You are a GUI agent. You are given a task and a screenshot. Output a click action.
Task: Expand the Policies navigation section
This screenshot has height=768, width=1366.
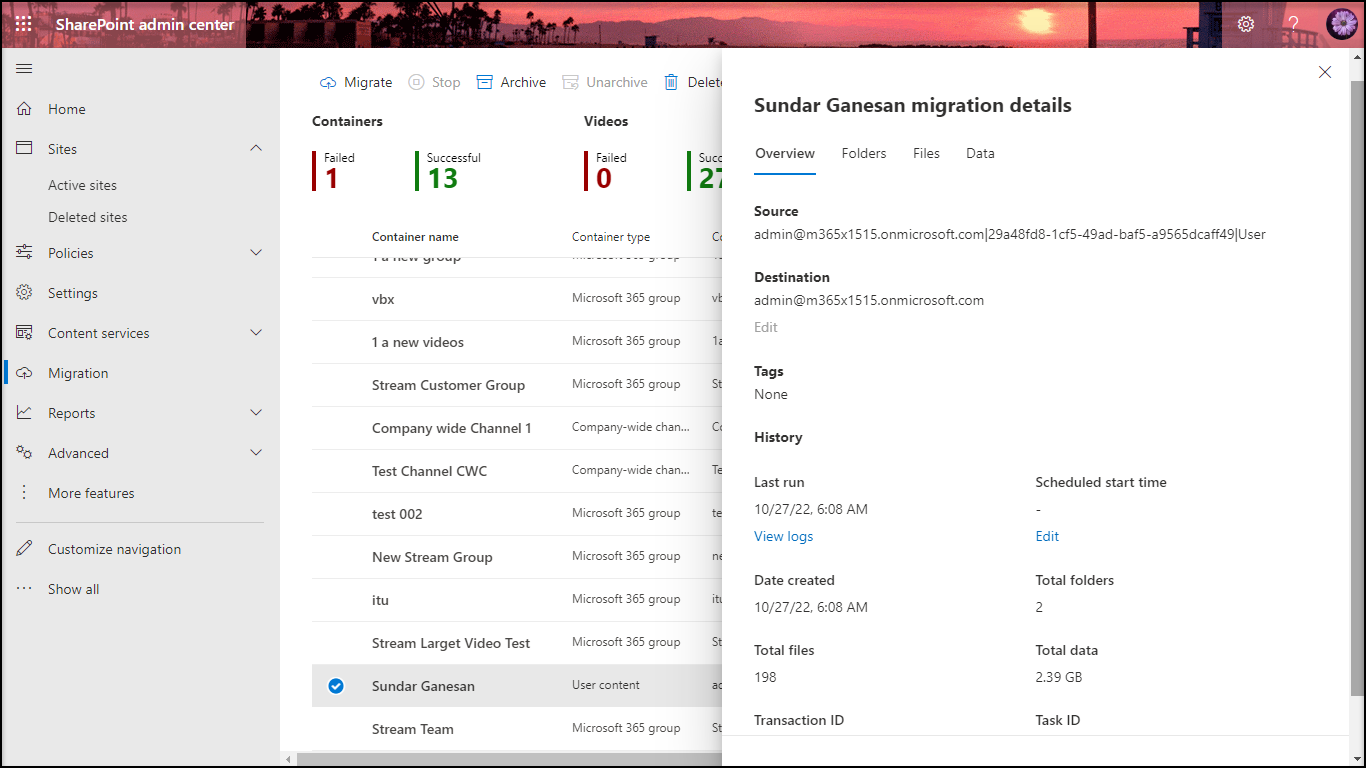(x=256, y=253)
